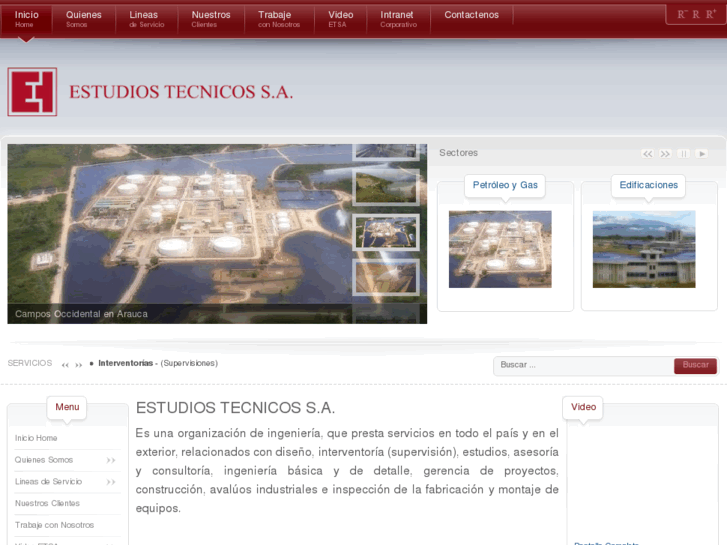The image size is (727, 545).
Task: Click the Petróleo y Gas aerial thumbnail
Action: pyautogui.click(x=500, y=250)
